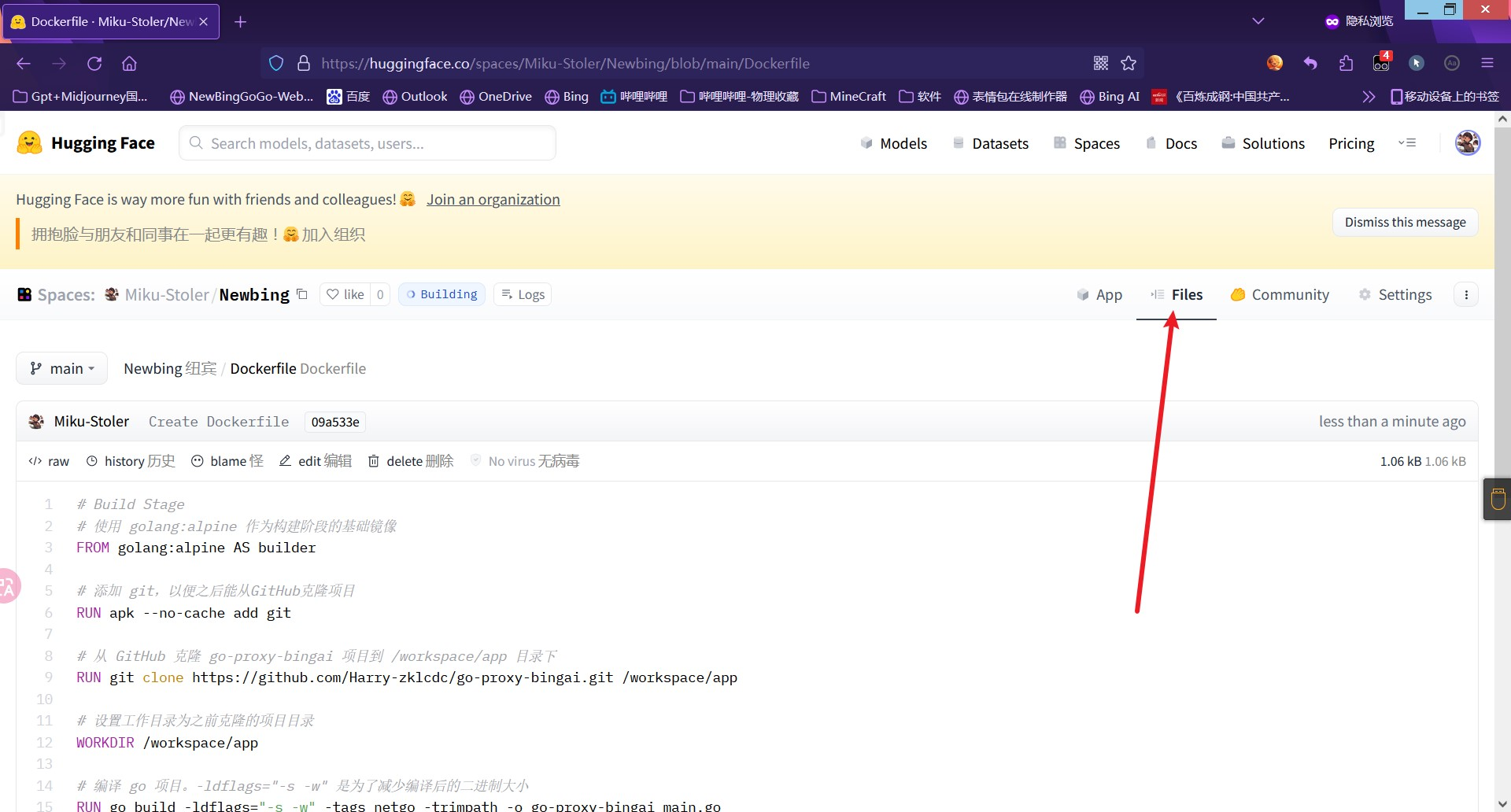Click the Create Dockerfile commit message

coord(219,422)
